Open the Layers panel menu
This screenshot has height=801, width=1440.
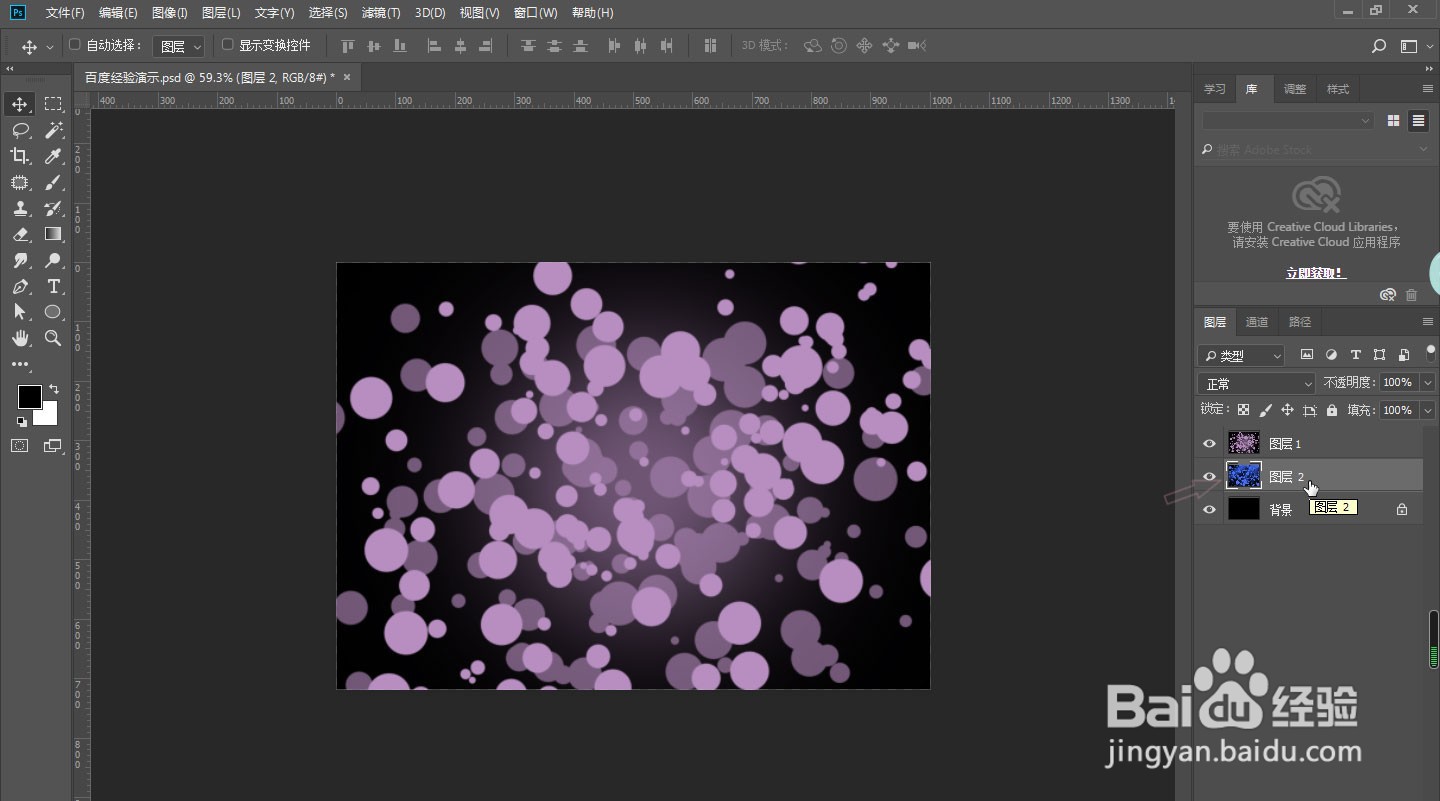tap(1428, 322)
